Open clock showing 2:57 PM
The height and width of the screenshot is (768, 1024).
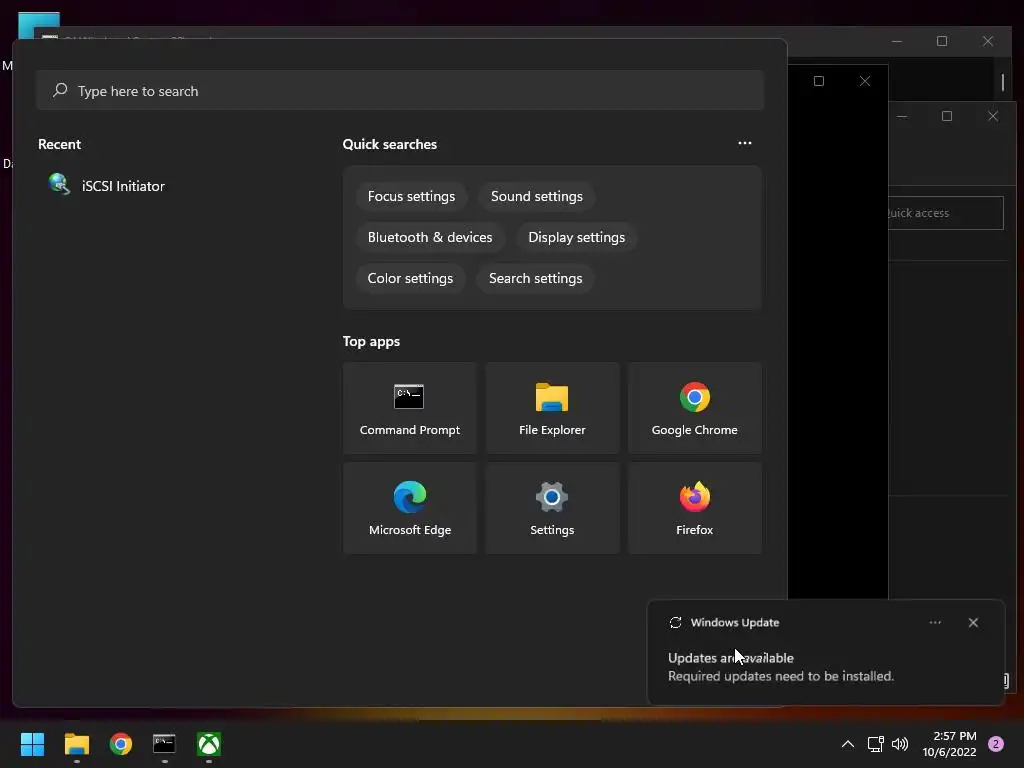[x=949, y=744]
